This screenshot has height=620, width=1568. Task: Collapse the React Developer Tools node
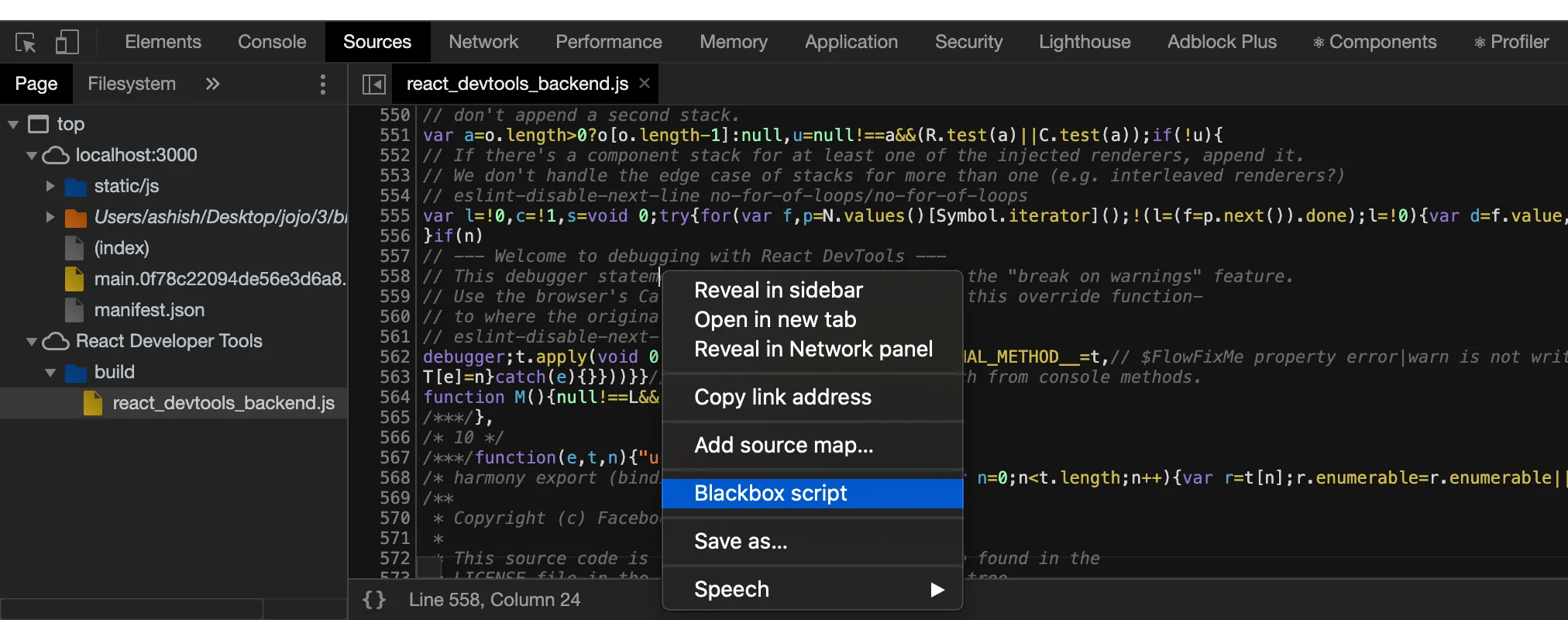pos(32,341)
